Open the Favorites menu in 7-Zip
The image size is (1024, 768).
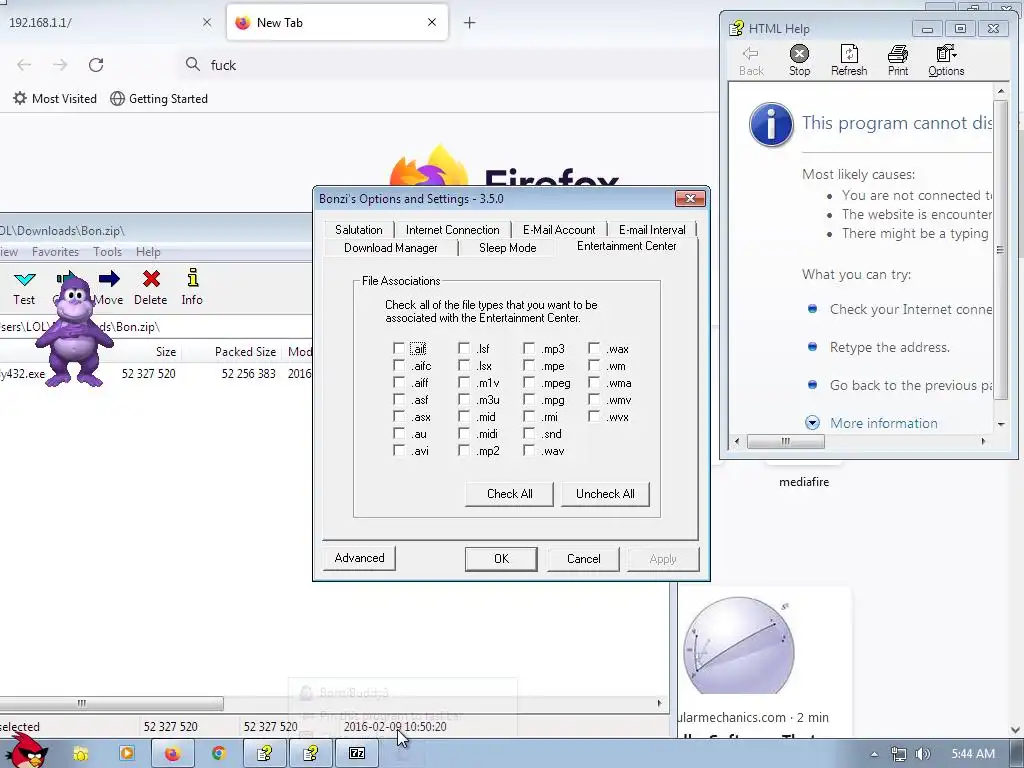[x=55, y=251]
